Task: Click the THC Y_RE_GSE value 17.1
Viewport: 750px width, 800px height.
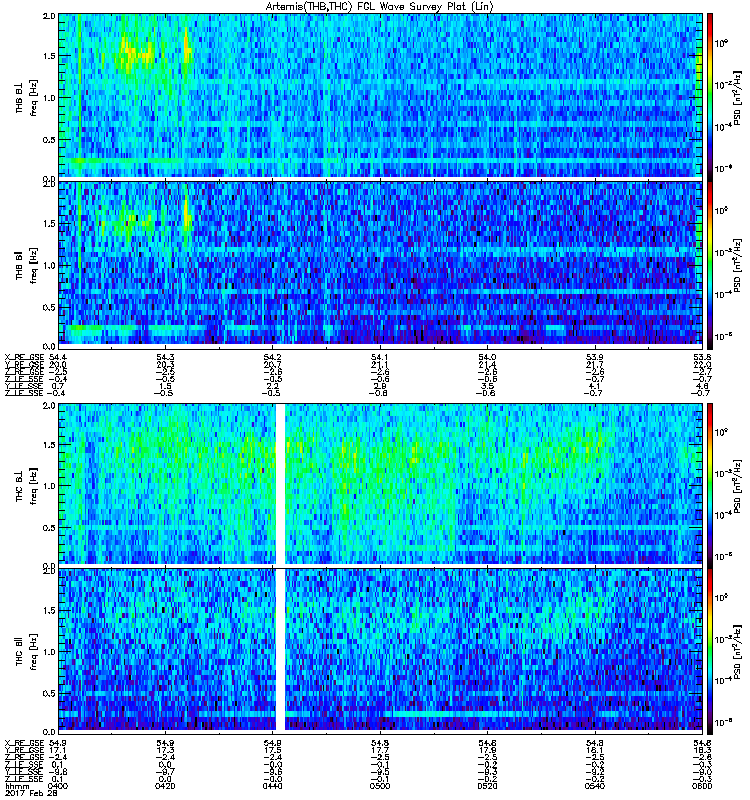Action: coord(58,751)
